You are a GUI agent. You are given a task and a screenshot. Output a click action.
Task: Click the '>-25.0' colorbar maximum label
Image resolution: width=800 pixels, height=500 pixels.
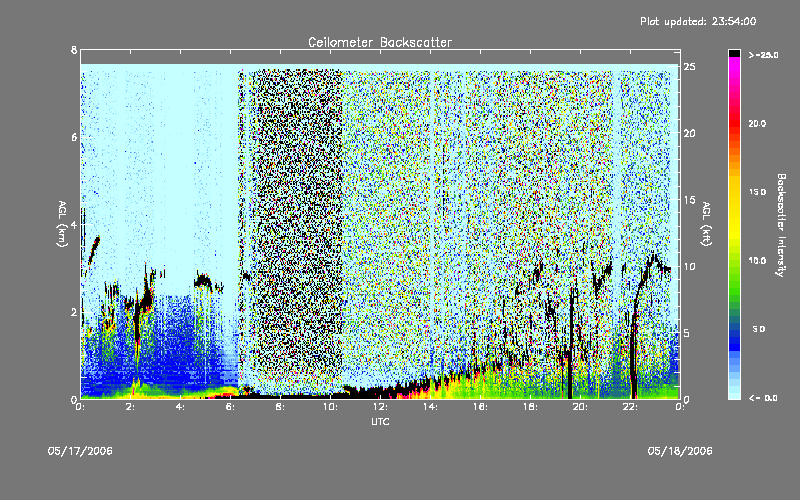[x=763, y=55]
